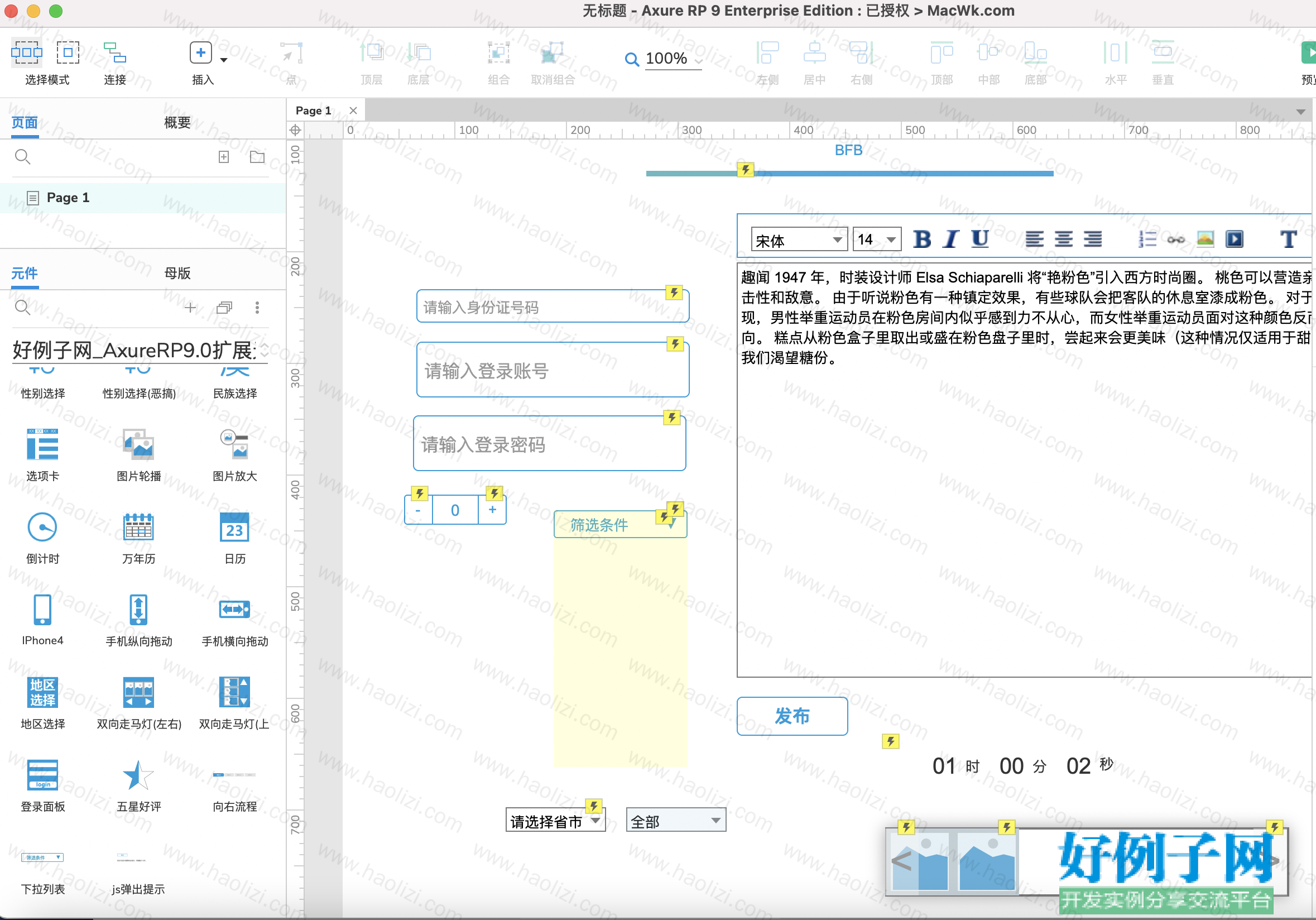
Task: Select the 地区选择 widget
Action: [x=42, y=703]
